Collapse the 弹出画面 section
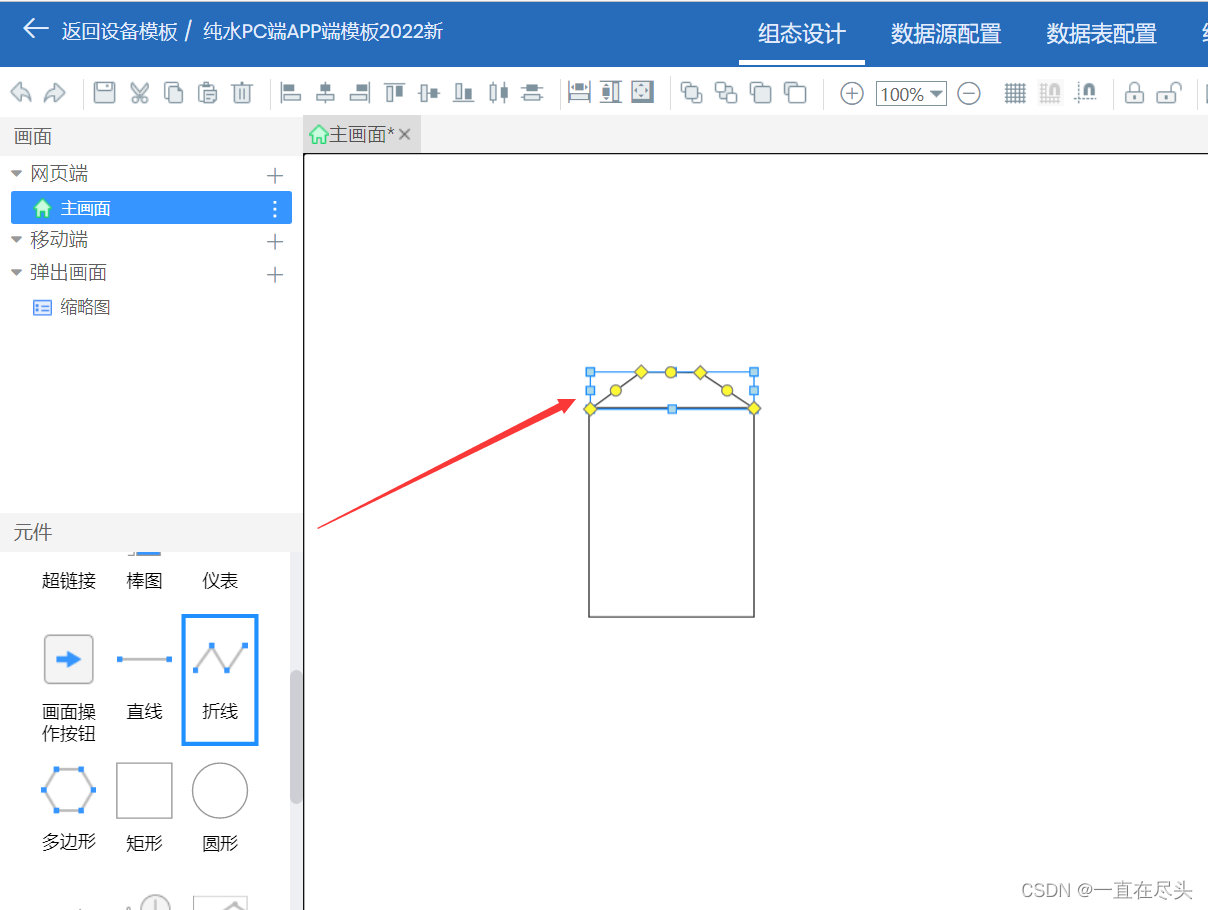The image size is (1208, 910). pos(16,271)
